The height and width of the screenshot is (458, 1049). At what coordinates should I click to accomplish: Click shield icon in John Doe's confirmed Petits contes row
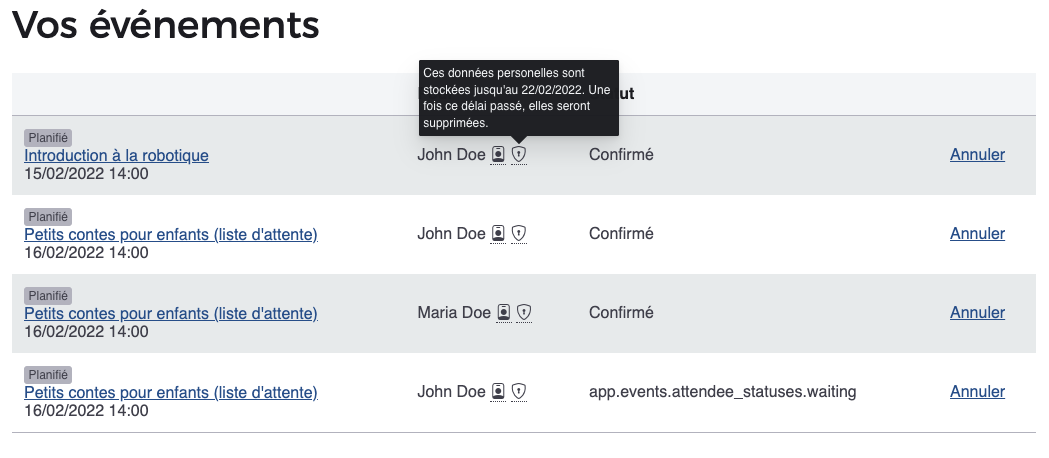tap(519, 233)
